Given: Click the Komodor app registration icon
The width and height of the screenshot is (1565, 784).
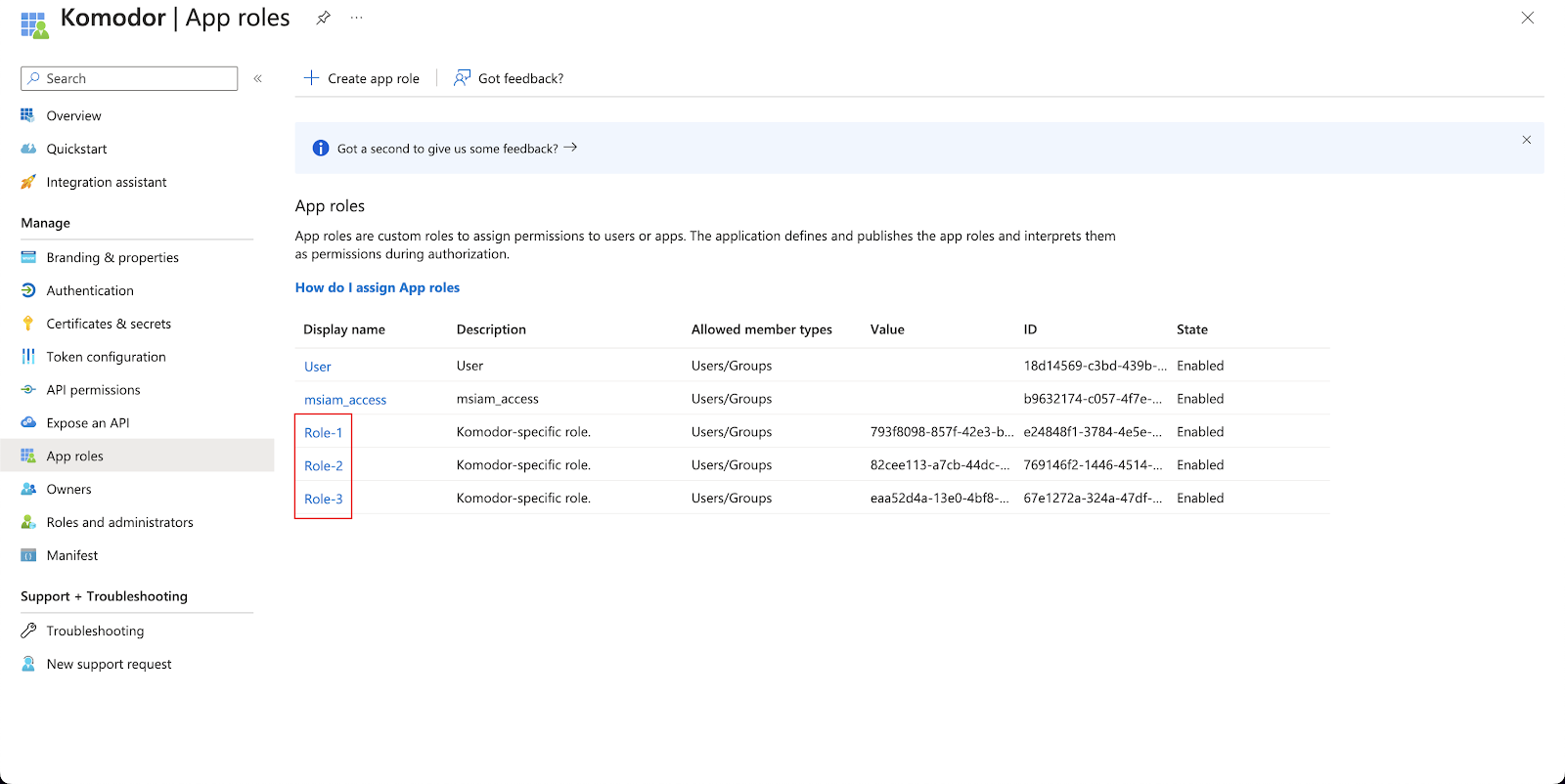Looking at the screenshot, I should pyautogui.click(x=34, y=24).
